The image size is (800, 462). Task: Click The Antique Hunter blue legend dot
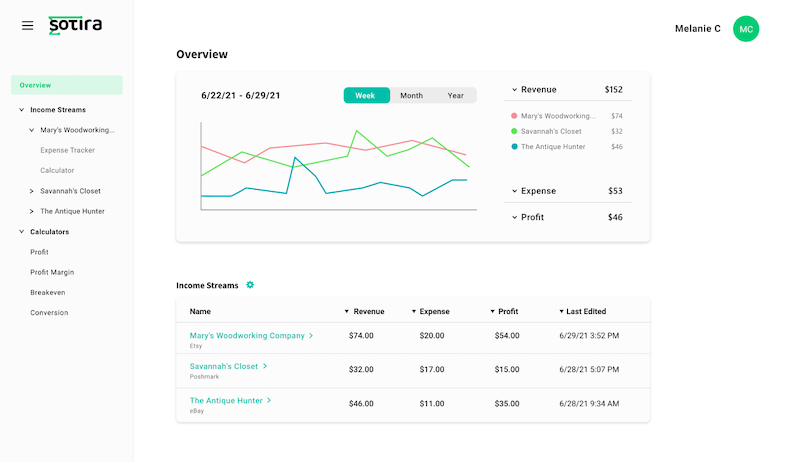point(514,146)
